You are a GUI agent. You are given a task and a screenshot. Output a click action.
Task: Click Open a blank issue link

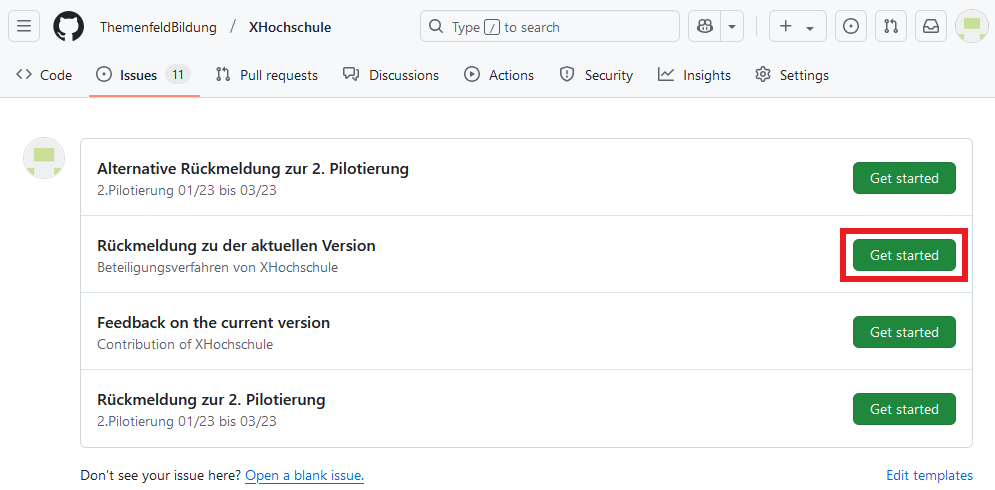point(305,475)
